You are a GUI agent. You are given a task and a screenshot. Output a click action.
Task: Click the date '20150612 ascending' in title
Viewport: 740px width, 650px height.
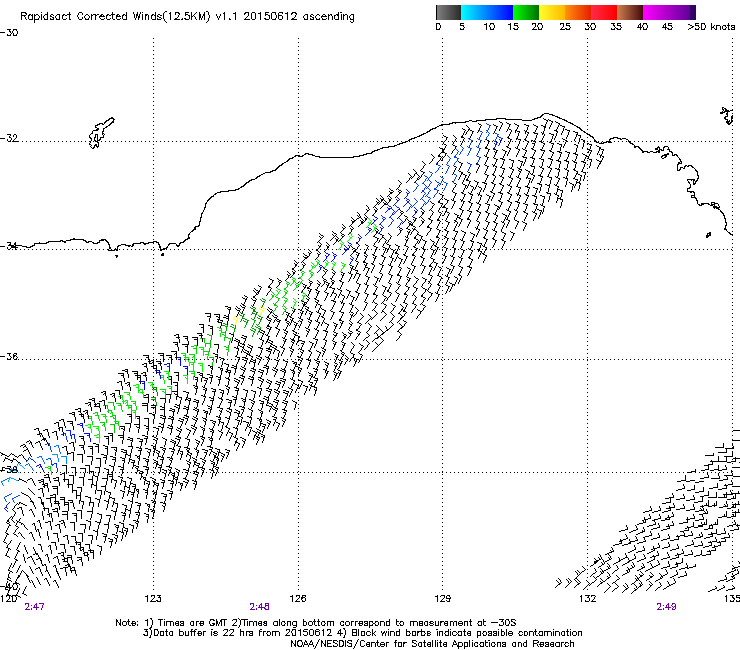pos(299,17)
